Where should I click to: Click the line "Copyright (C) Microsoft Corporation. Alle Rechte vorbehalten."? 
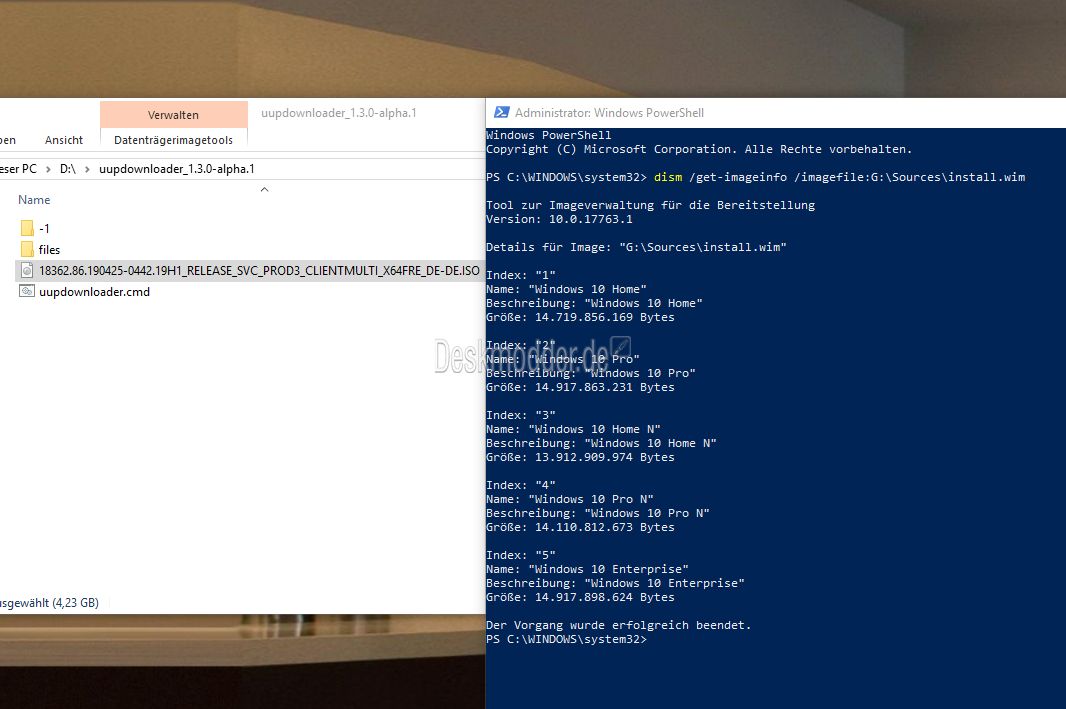[699, 149]
